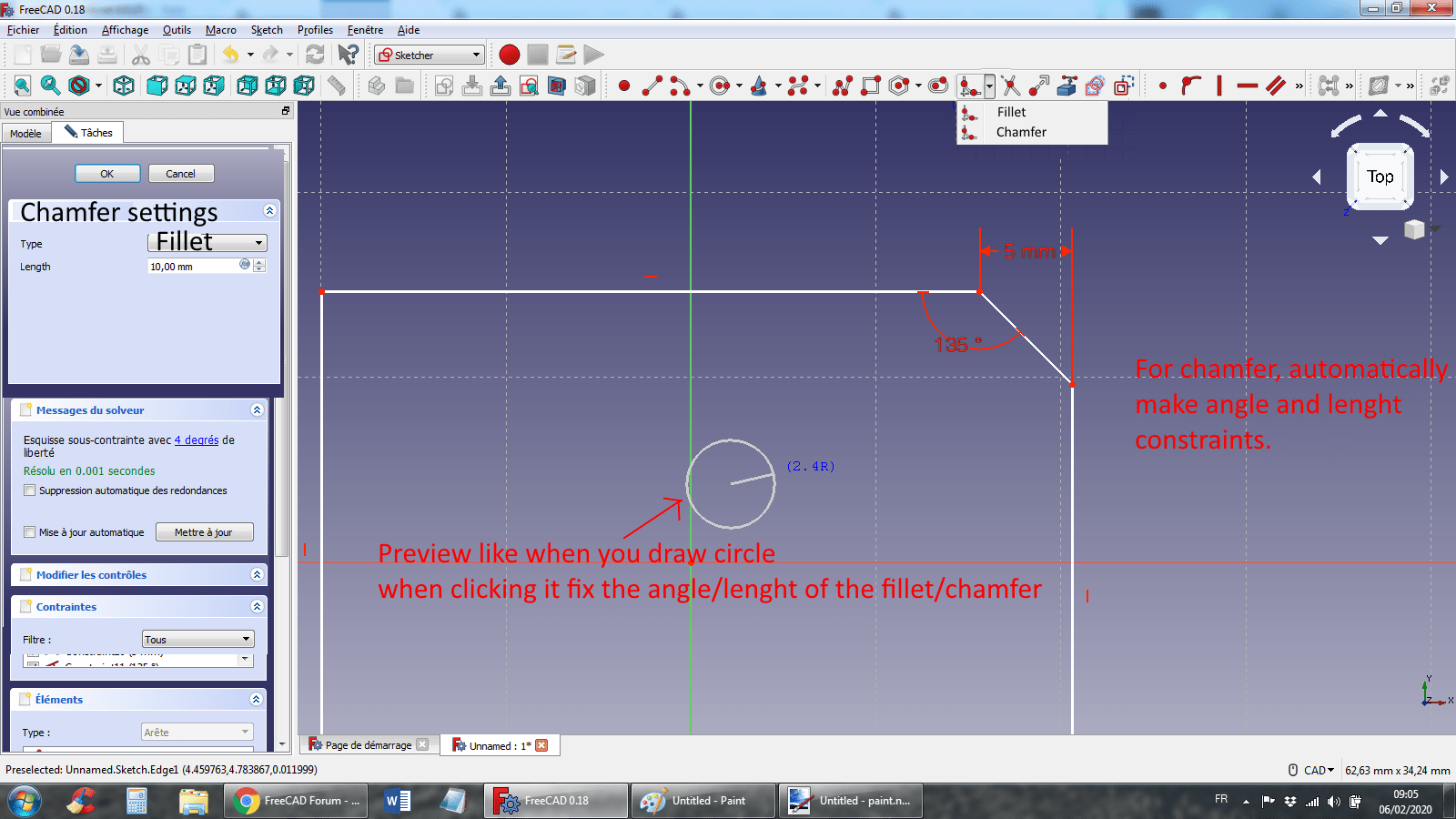This screenshot has width=1456, height=819.
Task: Switch to the Modèle tab
Action: pyautogui.click(x=26, y=133)
